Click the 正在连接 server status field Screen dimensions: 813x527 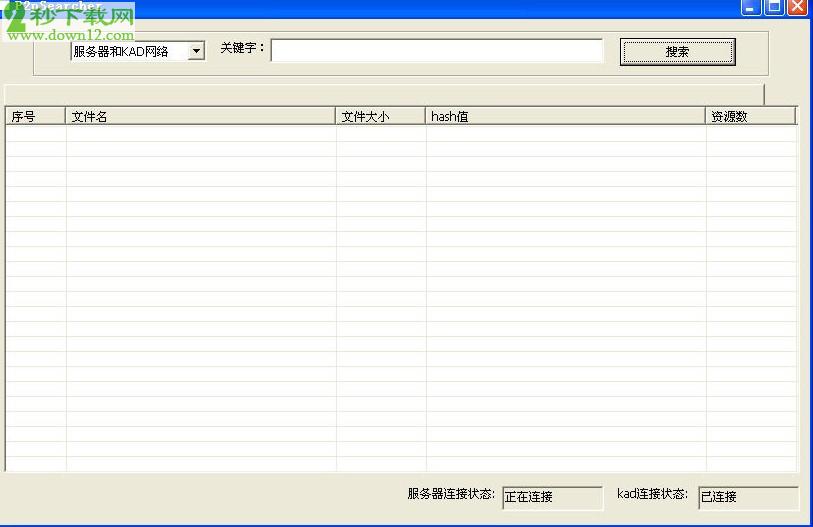pyautogui.click(x=552, y=497)
